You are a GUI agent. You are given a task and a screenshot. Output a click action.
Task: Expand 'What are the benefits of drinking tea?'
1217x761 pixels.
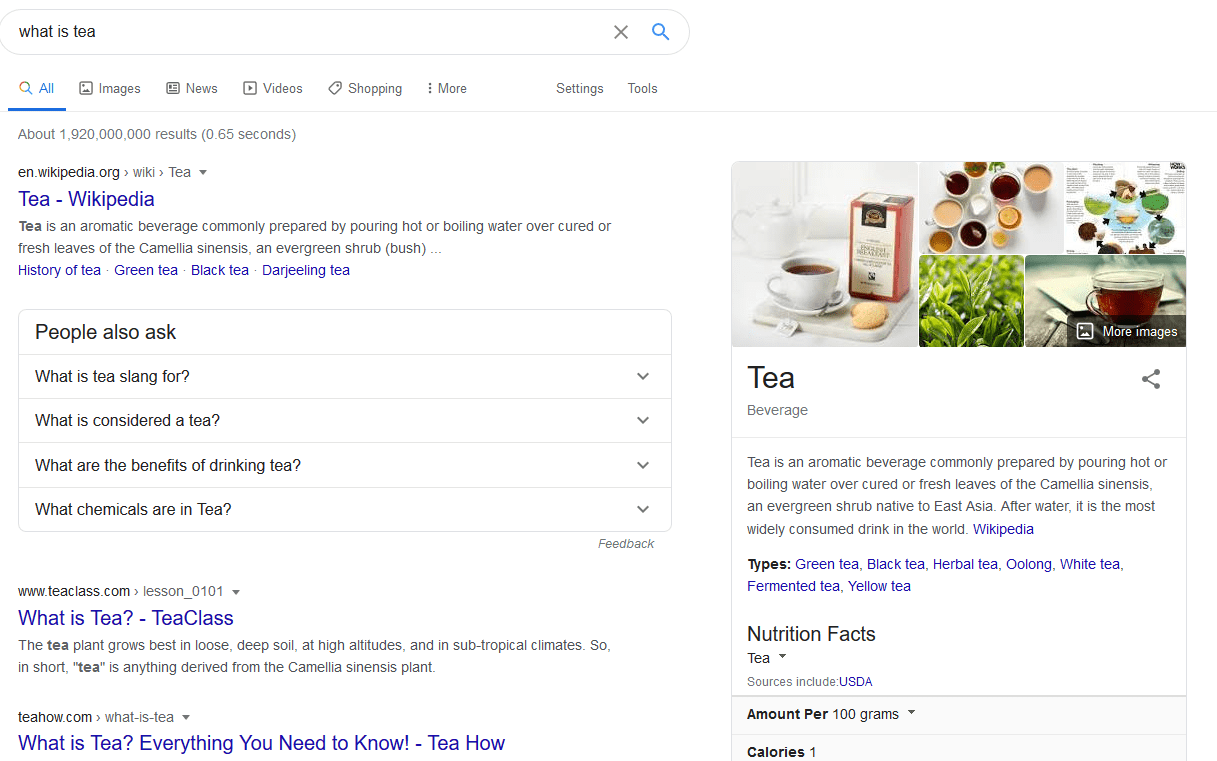pyautogui.click(x=344, y=465)
